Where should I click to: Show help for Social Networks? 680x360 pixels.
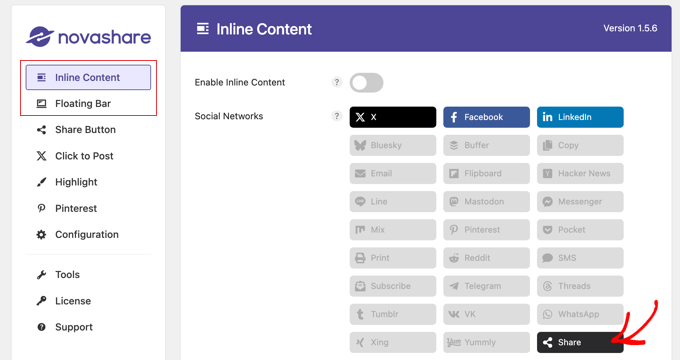337,116
